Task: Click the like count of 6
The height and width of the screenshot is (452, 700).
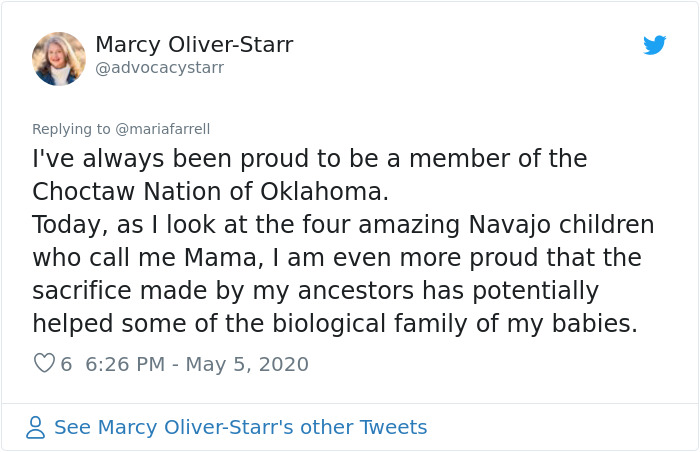Action: tap(66, 364)
